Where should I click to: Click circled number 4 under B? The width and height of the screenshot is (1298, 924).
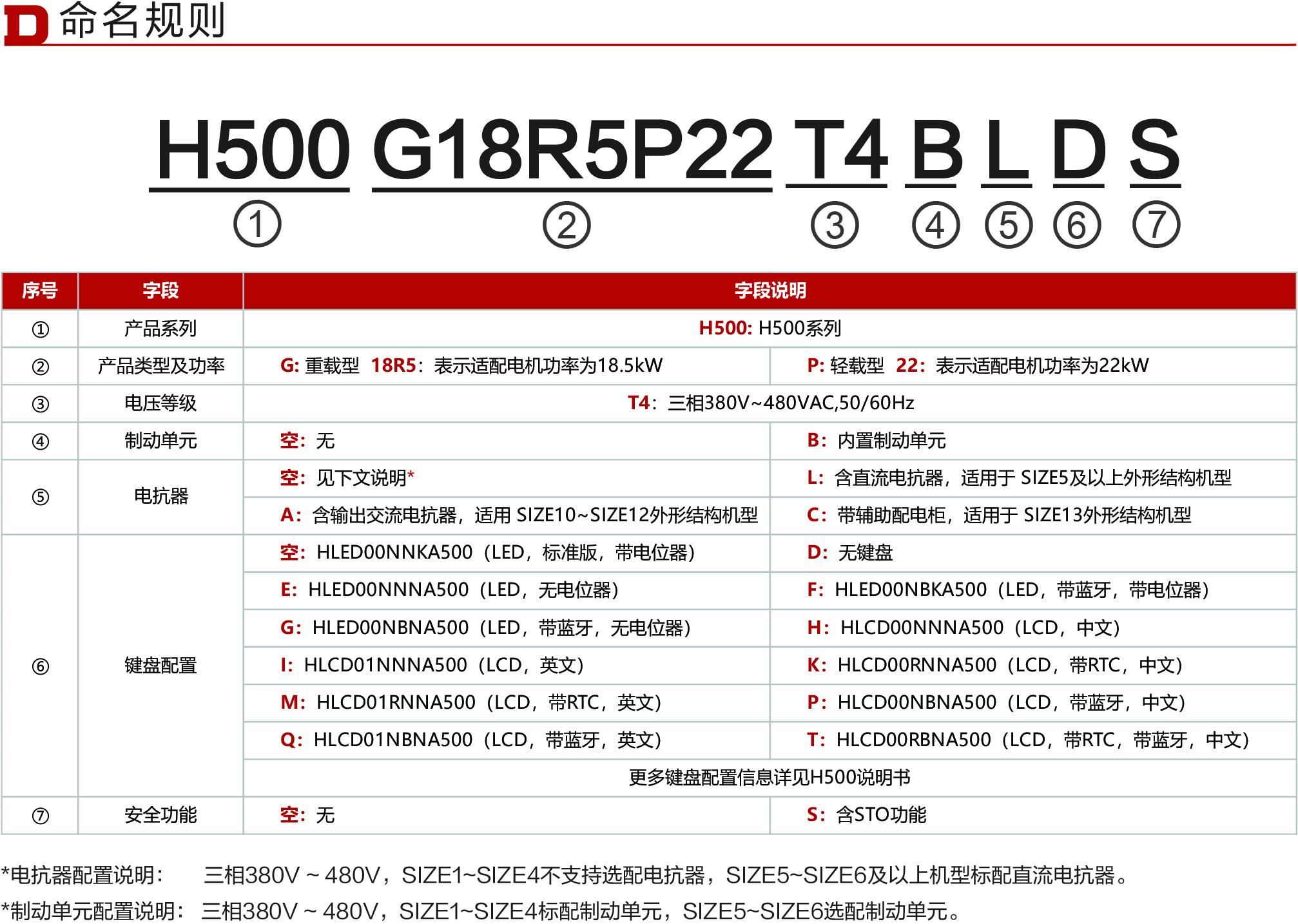[936, 225]
